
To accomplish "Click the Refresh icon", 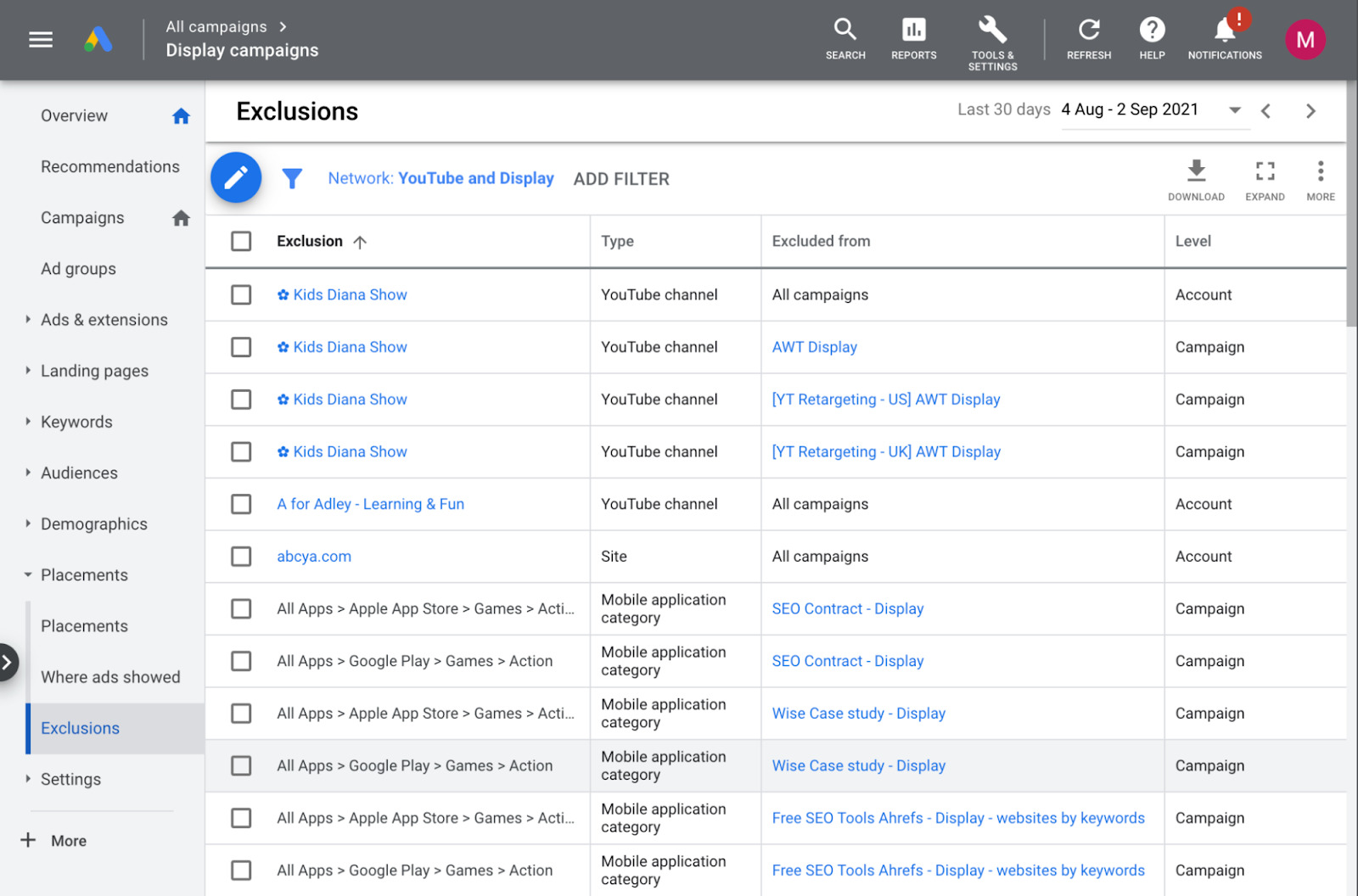I will point(1088,31).
